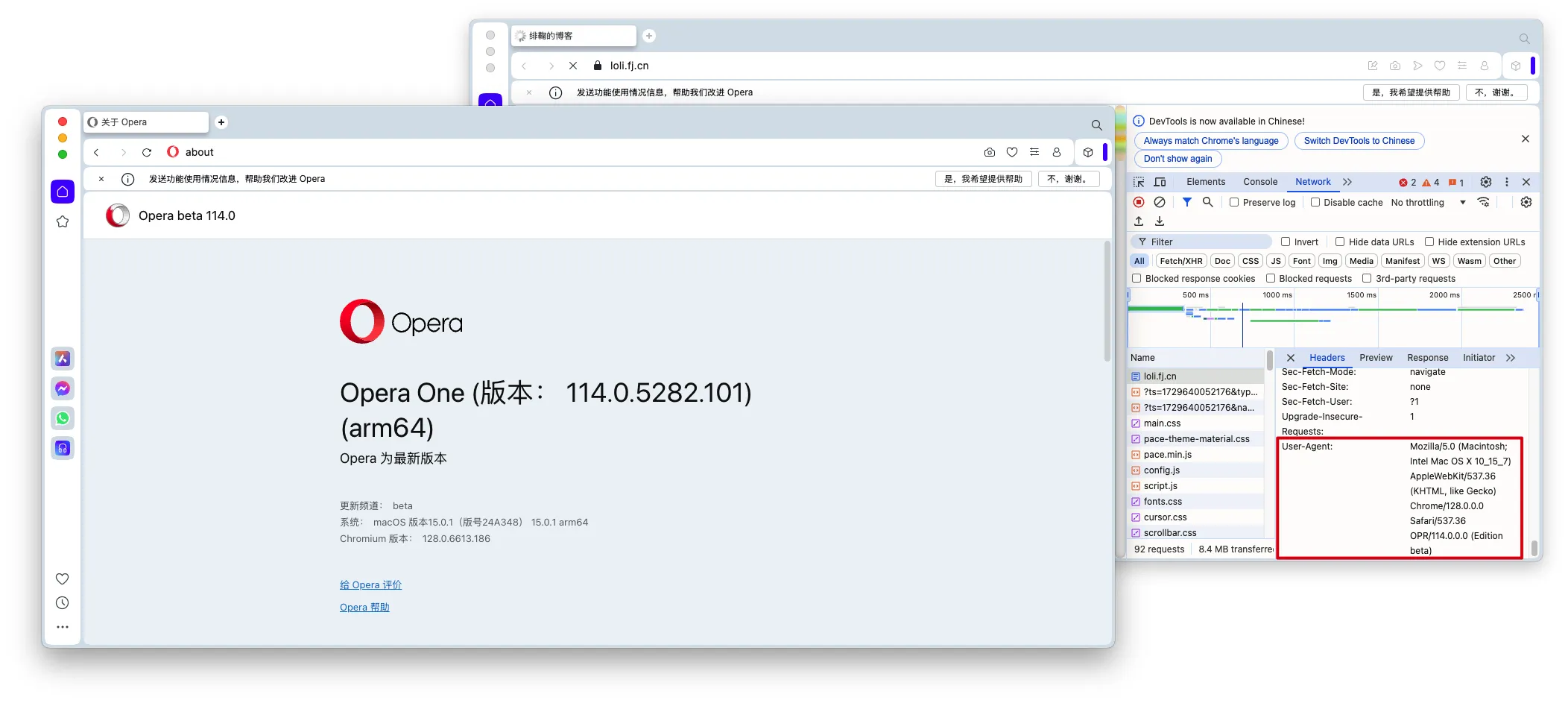Viewport: 1568px width, 703px height.
Task: Click Always match Chrome's language
Action: [x=1211, y=141]
